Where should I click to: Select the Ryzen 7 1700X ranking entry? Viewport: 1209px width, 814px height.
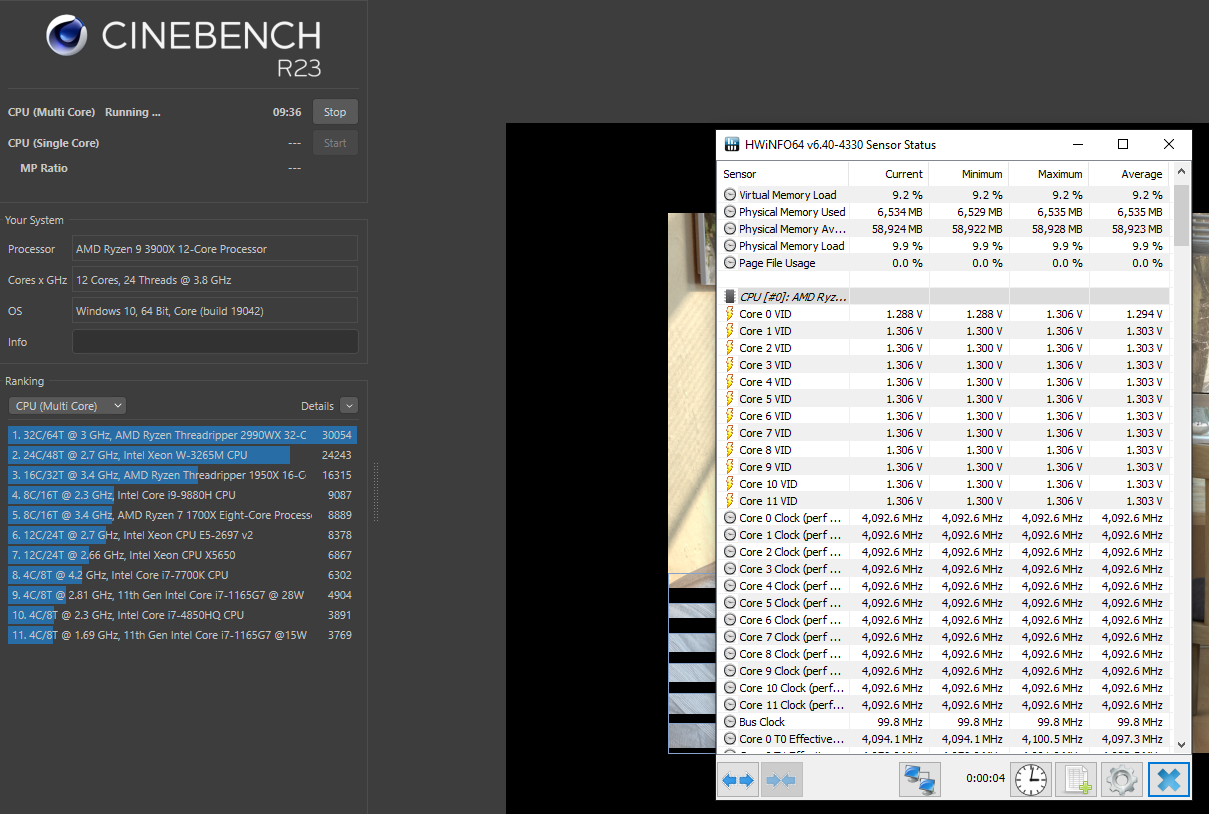pyautogui.click(x=182, y=515)
